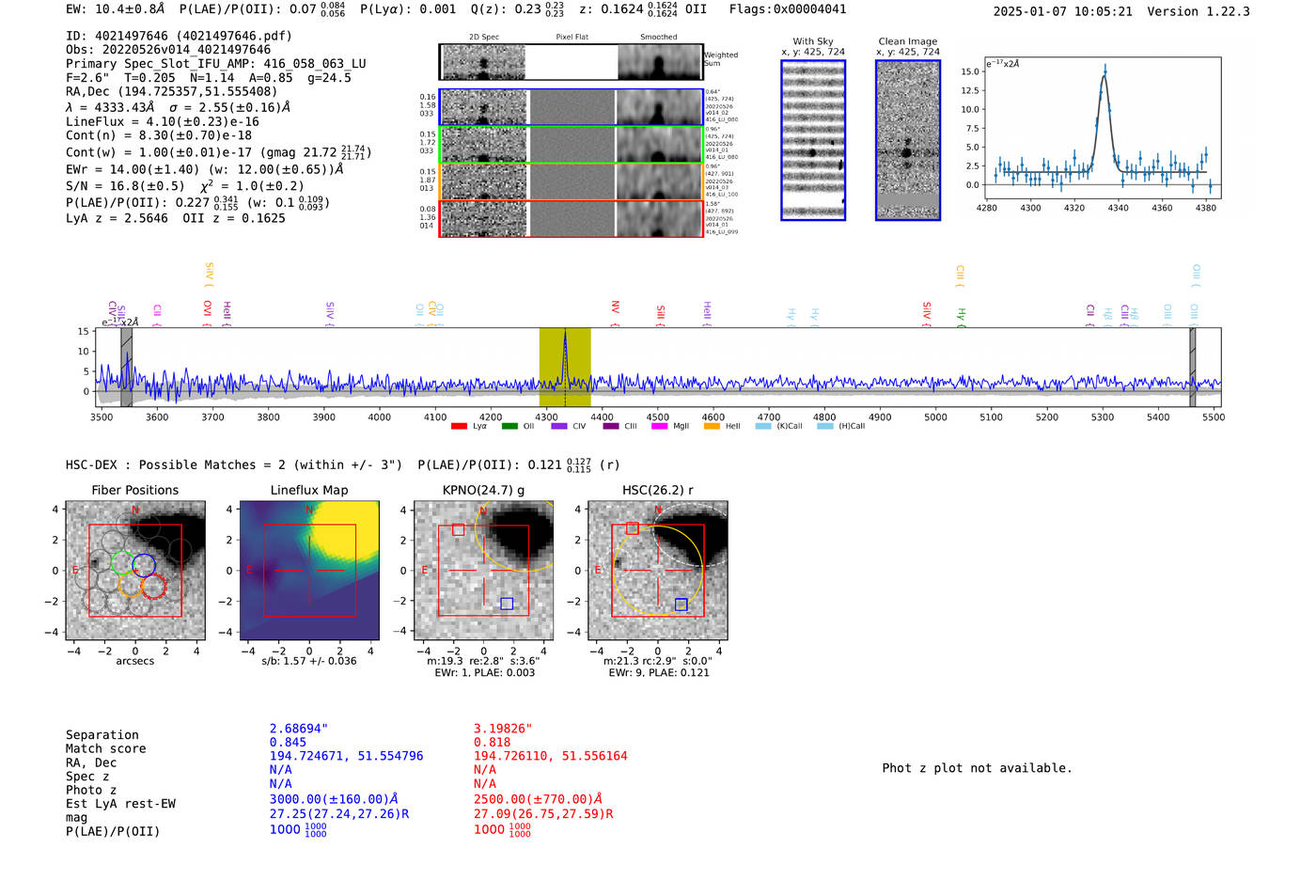Click the purple CIV legend swatch
The image size is (1316, 896).
[559, 426]
